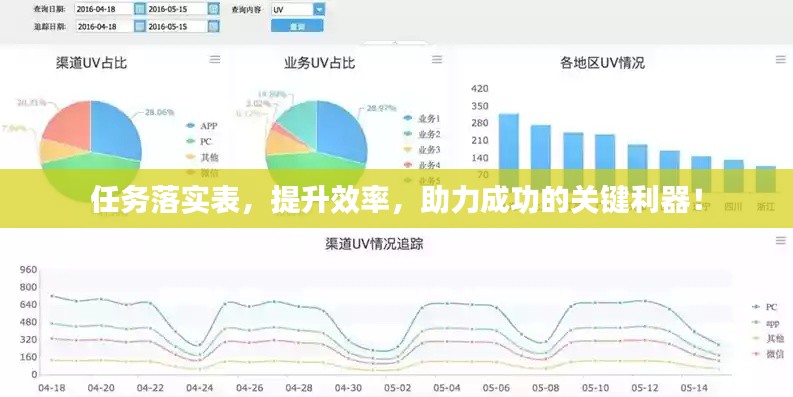Open the 业务UV占比 chart menu icon
The width and height of the screenshot is (793, 397).
[x=437, y=60]
